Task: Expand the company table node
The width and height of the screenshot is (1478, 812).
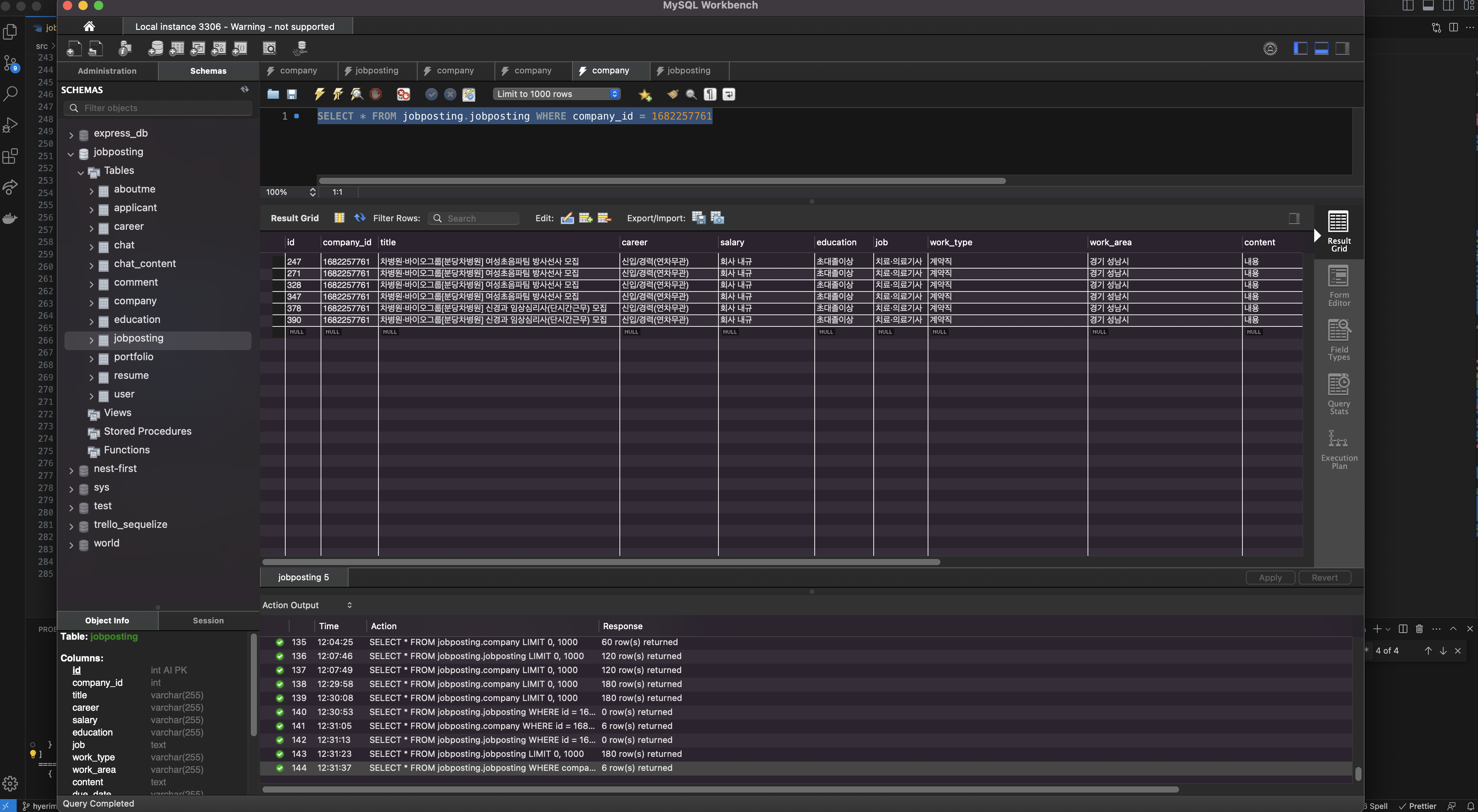Action: tap(91, 304)
